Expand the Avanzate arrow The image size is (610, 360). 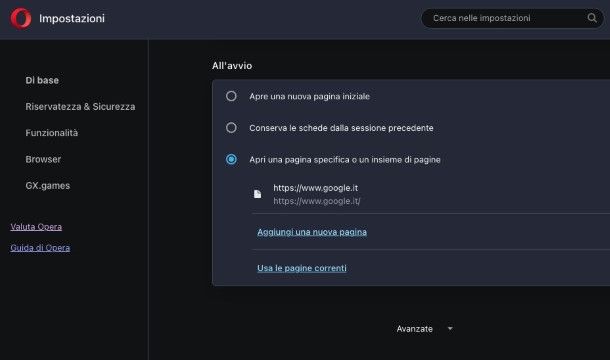click(x=450, y=328)
